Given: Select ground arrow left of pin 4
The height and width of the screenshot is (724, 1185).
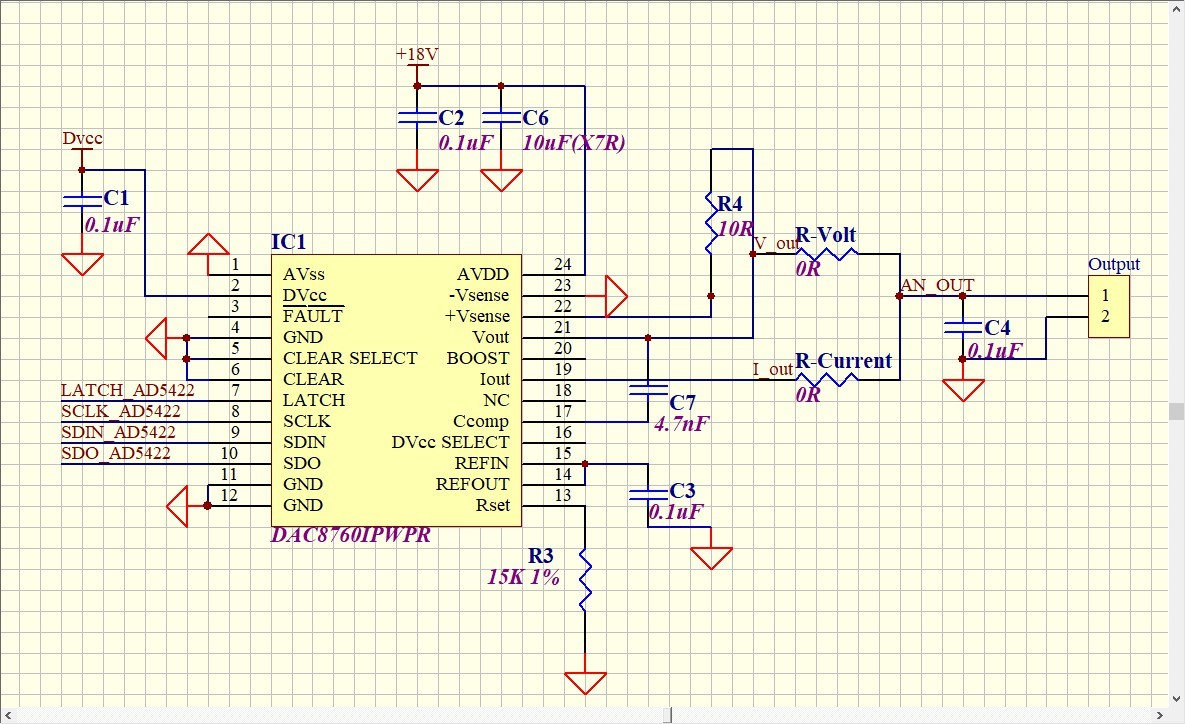Looking at the screenshot, I should 156,338.
